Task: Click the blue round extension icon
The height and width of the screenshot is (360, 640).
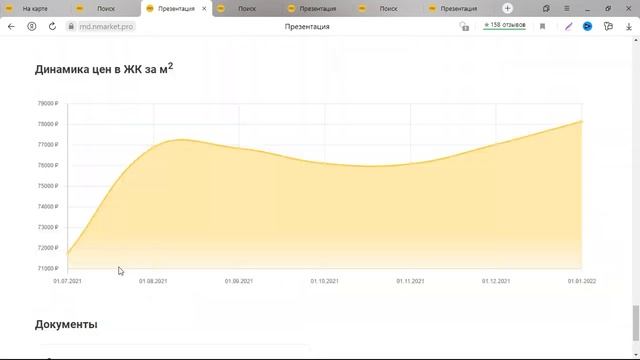Action: tap(587, 27)
